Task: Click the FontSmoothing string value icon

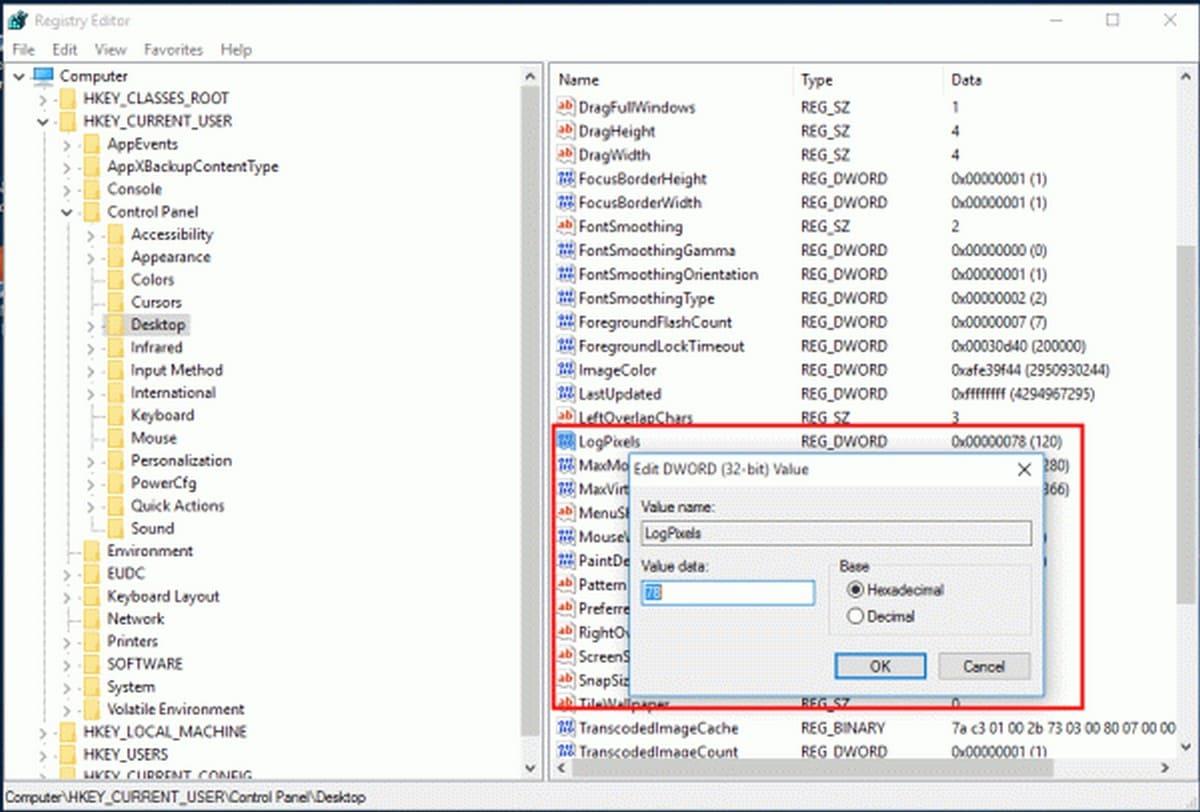Action: coord(566,227)
